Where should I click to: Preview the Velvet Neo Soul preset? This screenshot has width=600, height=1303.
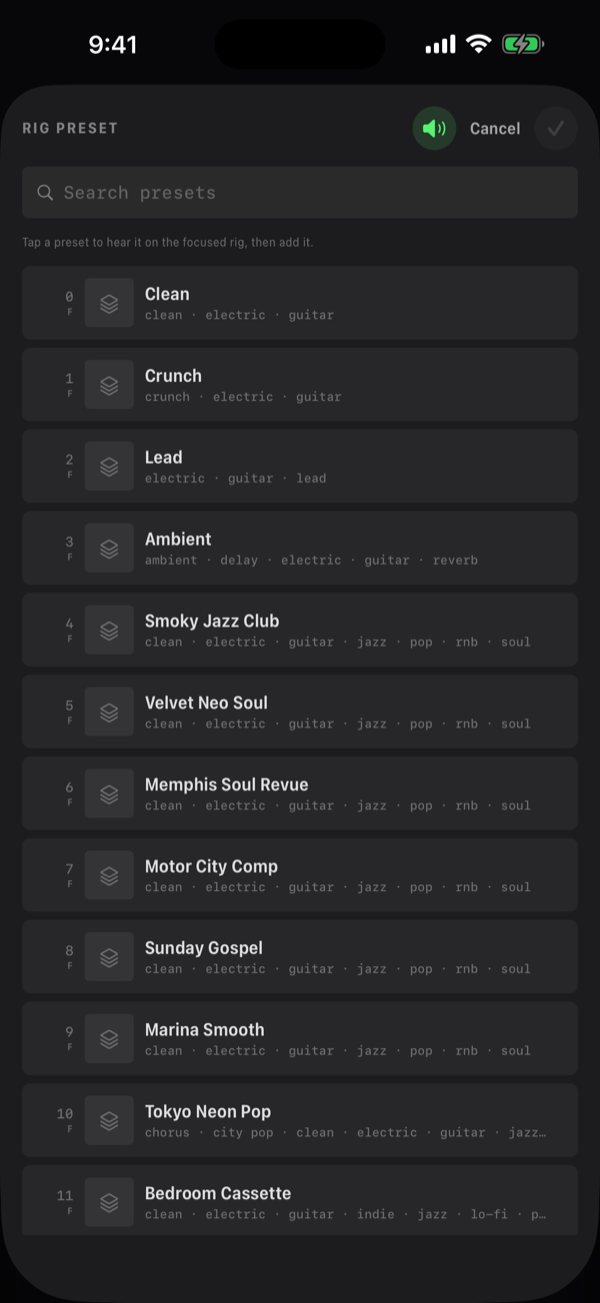(x=300, y=712)
